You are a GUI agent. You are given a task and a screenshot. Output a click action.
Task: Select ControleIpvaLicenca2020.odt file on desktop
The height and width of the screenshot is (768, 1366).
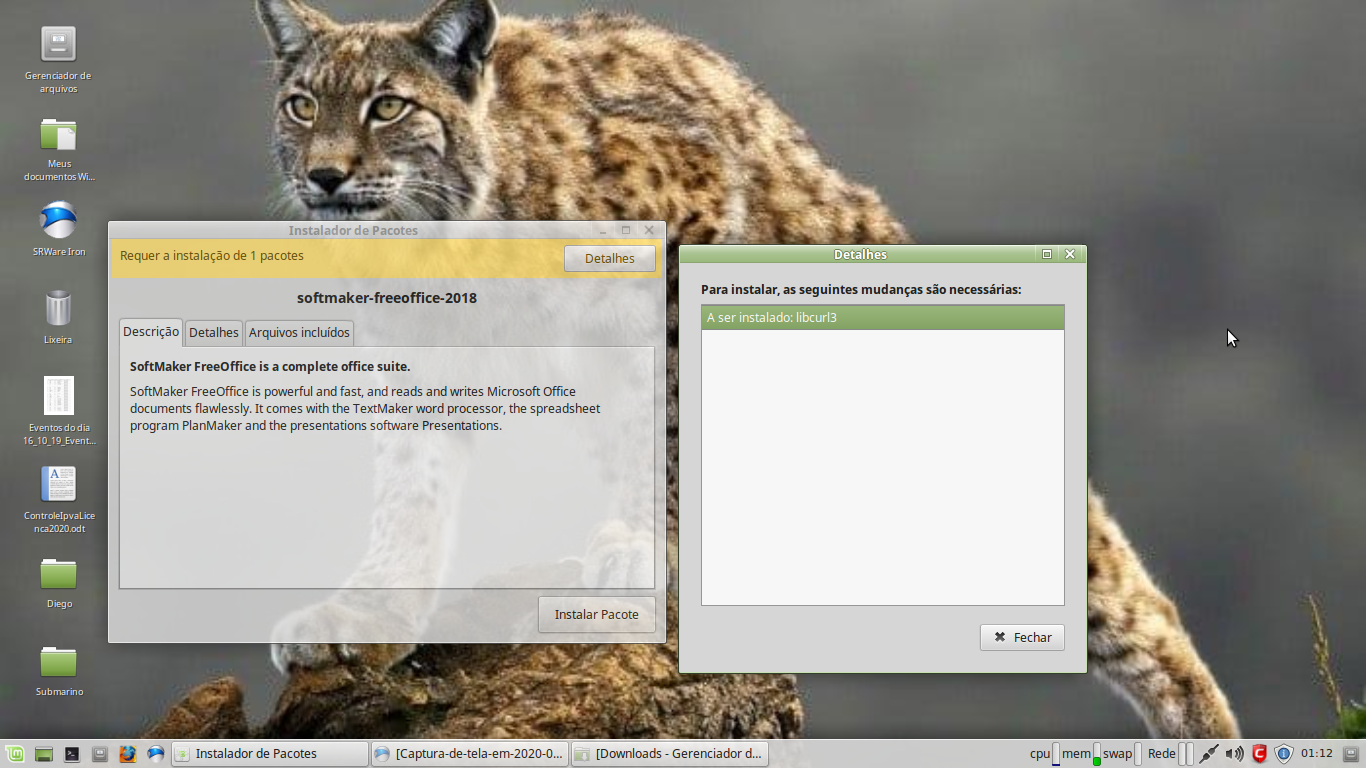tap(58, 485)
